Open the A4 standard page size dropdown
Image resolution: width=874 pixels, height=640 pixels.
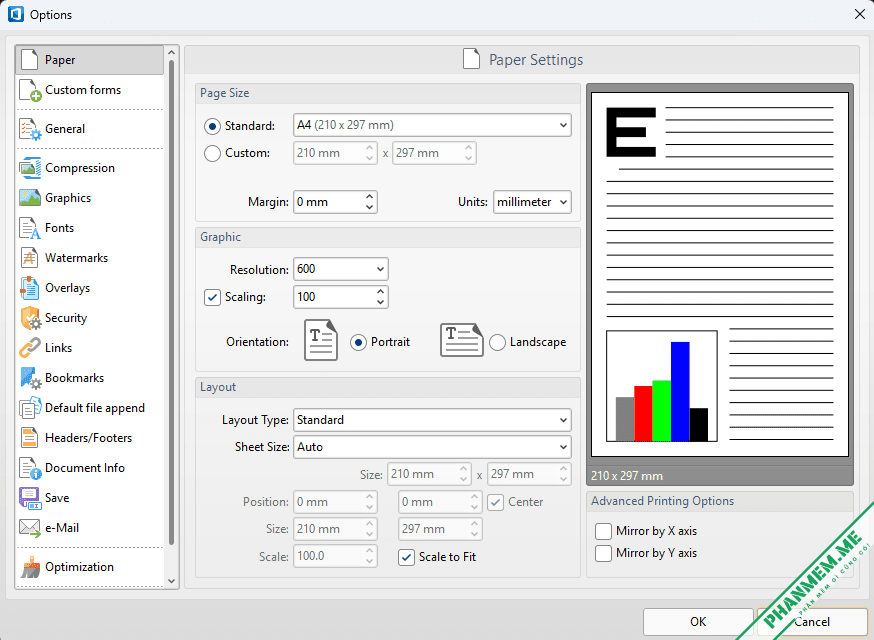pyautogui.click(x=432, y=125)
